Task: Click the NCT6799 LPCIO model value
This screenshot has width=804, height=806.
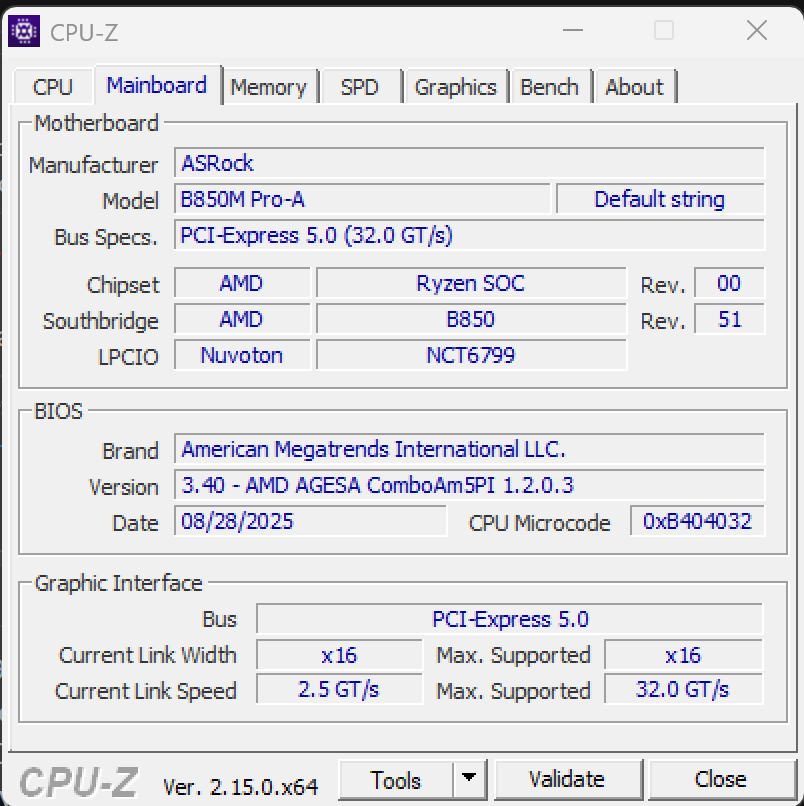Action: coord(471,355)
